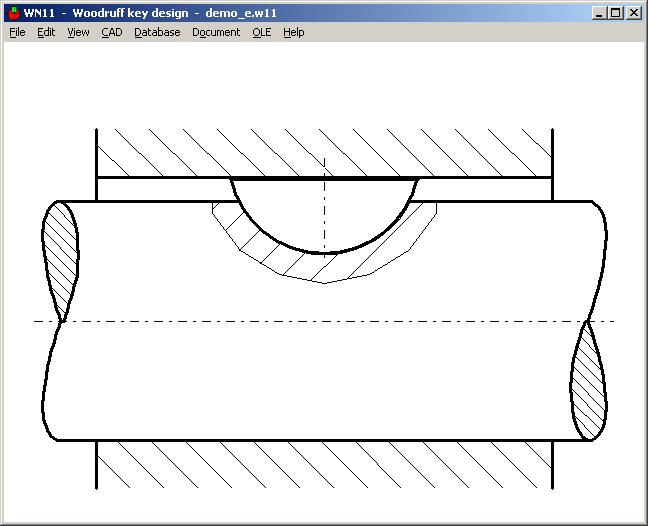The image size is (648, 526).
Task: Close the Woodruff key design window
Action: pyautogui.click(x=633, y=13)
